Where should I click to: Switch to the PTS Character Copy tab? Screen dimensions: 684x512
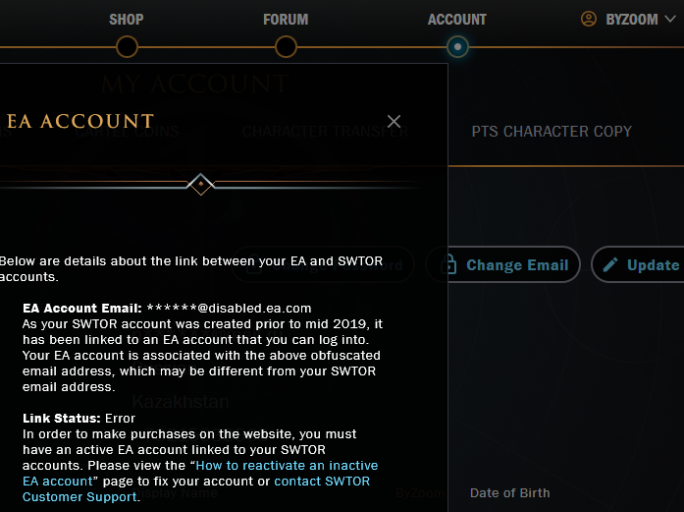552,131
